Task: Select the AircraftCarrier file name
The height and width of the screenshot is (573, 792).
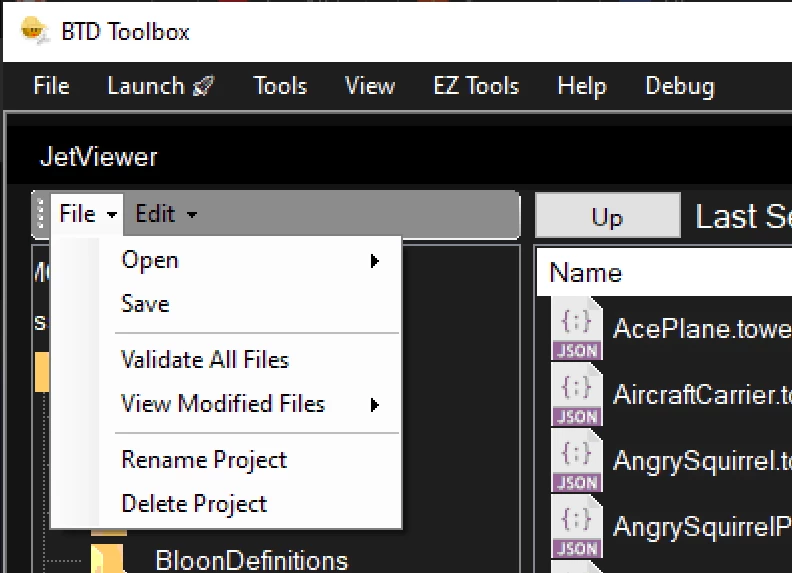Action: 702,395
